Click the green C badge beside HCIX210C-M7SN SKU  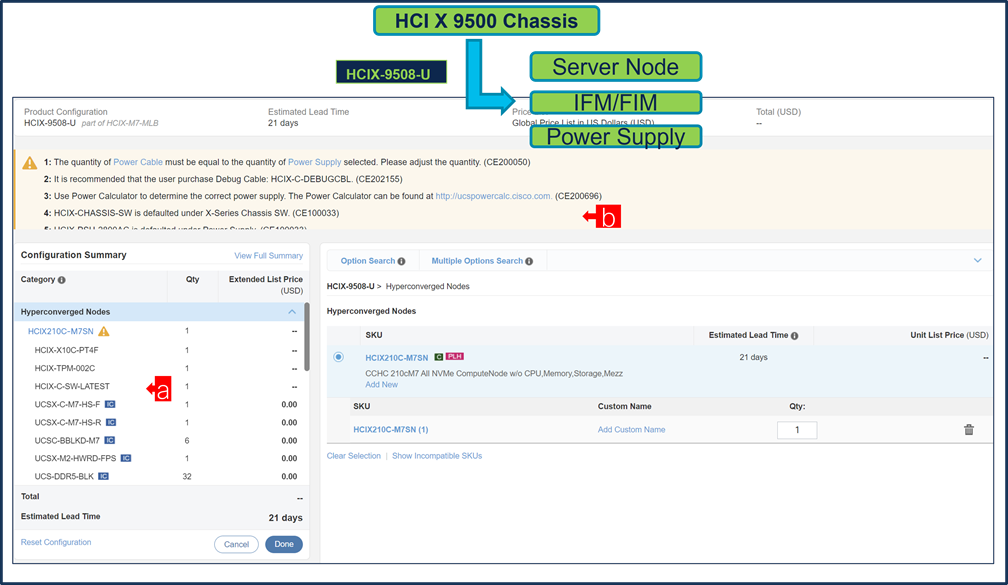point(438,357)
